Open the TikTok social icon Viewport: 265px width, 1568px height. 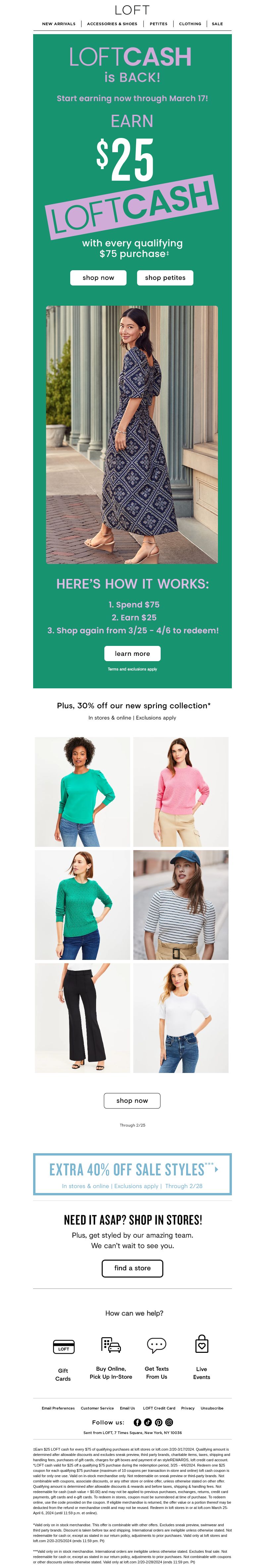(148, 1422)
